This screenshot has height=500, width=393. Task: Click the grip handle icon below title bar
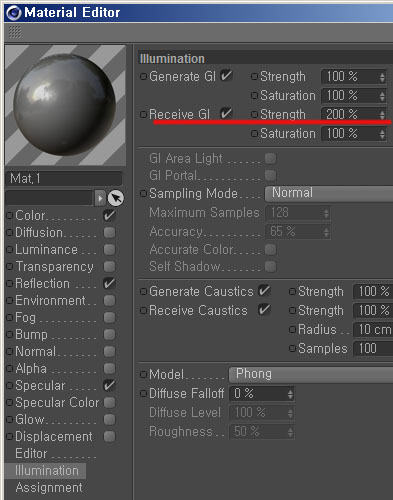point(15,32)
